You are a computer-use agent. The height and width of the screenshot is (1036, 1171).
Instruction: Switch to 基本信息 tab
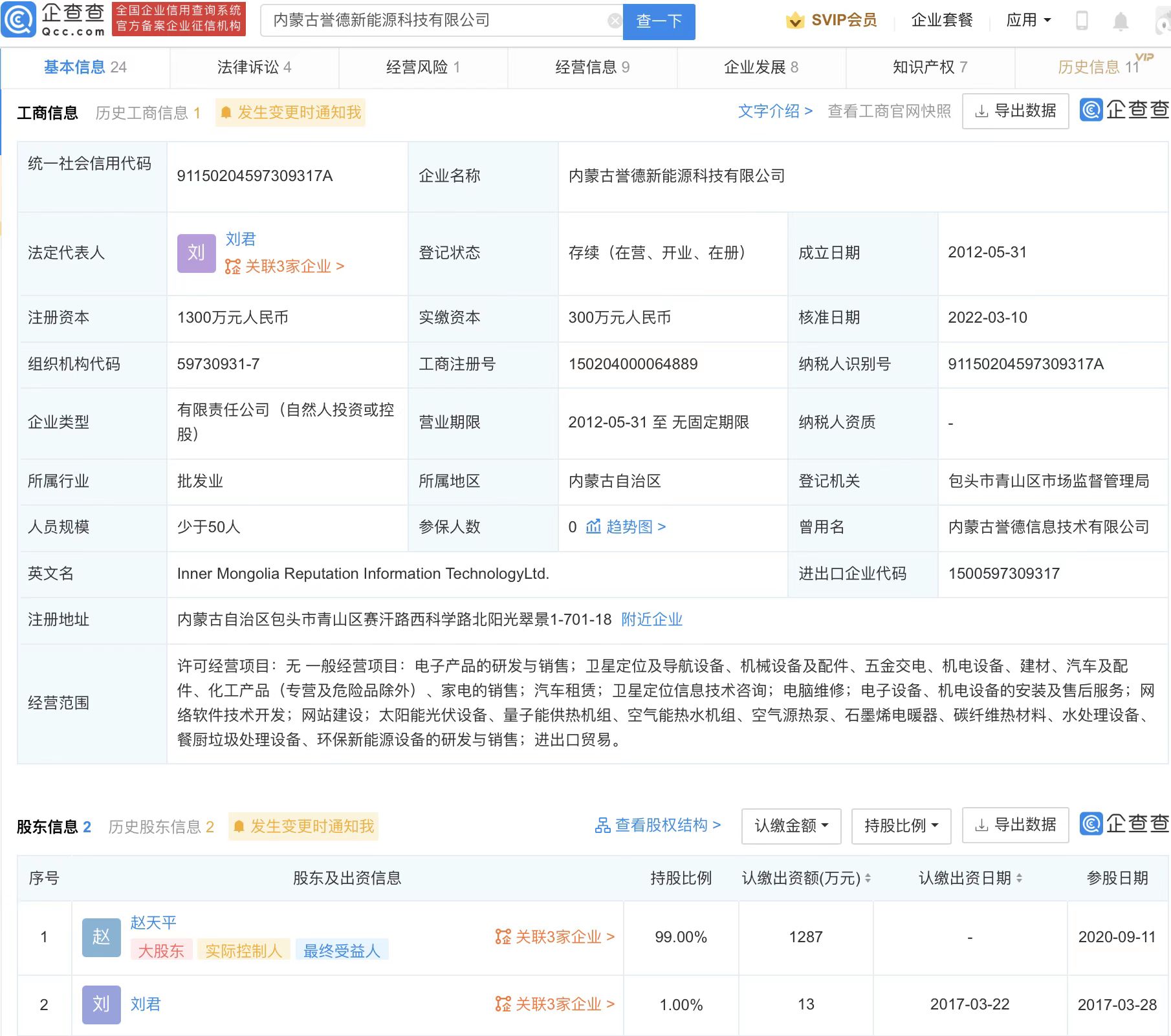pyautogui.click(x=85, y=67)
